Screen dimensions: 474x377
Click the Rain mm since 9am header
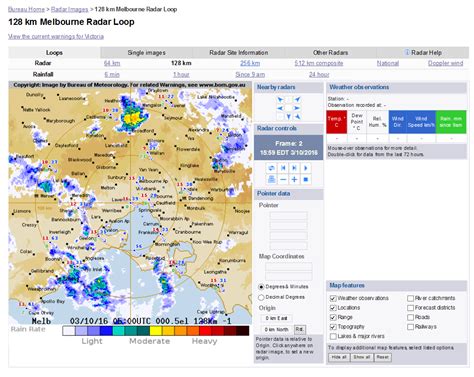click(x=451, y=122)
